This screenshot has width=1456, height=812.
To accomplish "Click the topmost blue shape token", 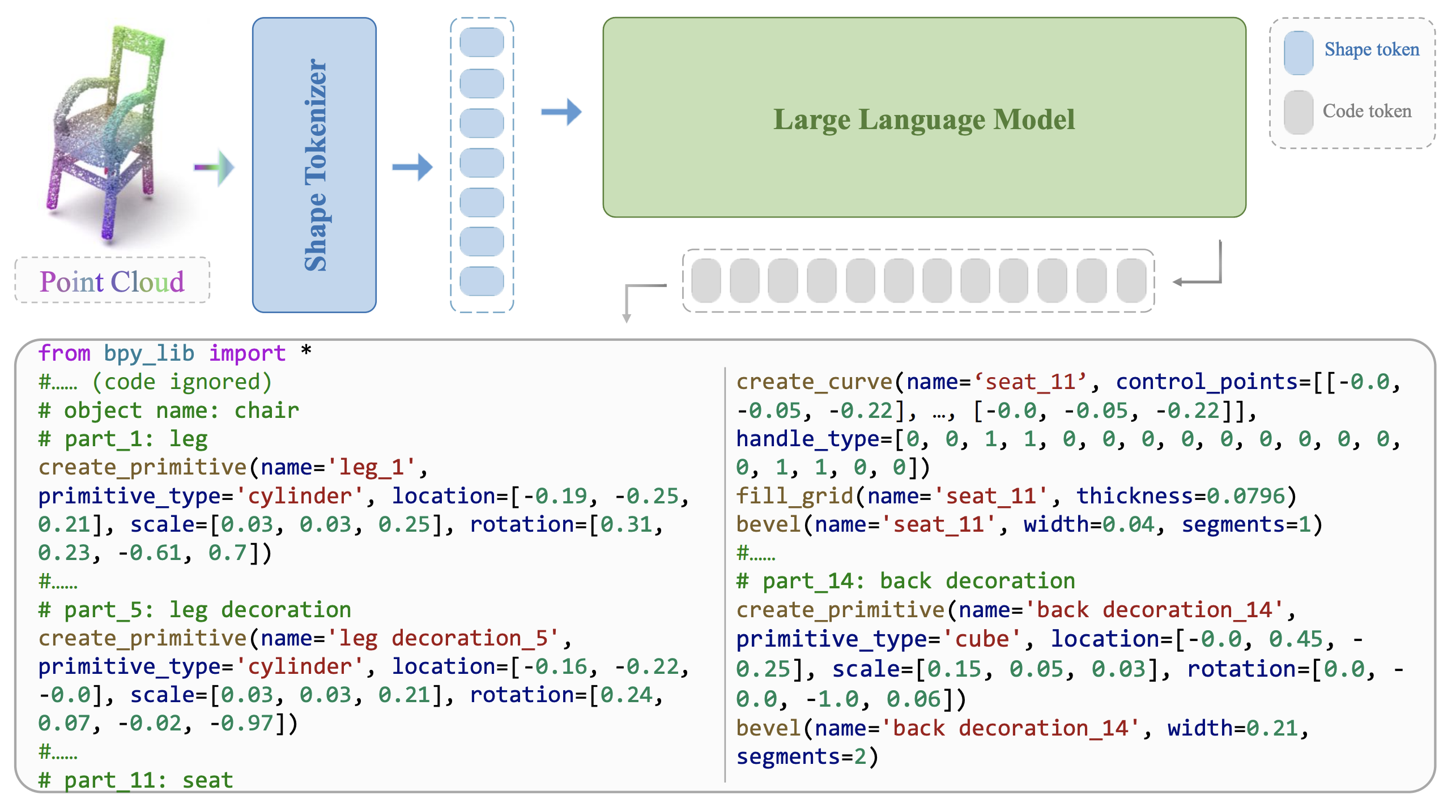I will pyautogui.click(x=482, y=42).
